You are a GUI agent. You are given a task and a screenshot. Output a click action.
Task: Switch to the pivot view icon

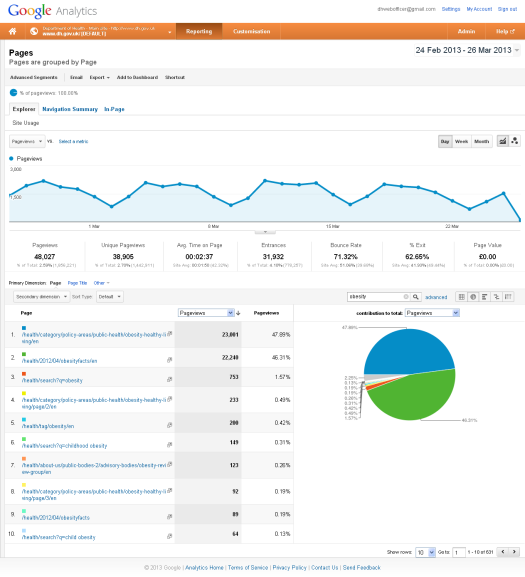pos(508,297)
